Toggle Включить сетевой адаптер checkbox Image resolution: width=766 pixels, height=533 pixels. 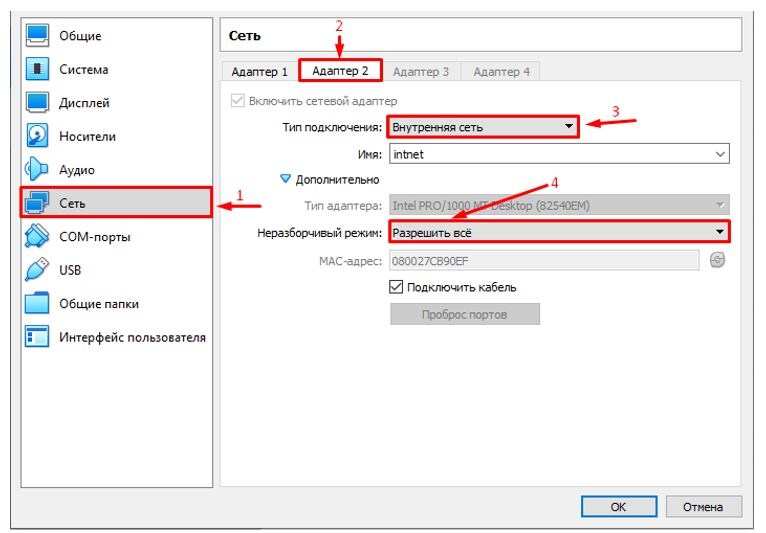click(237, 101)
